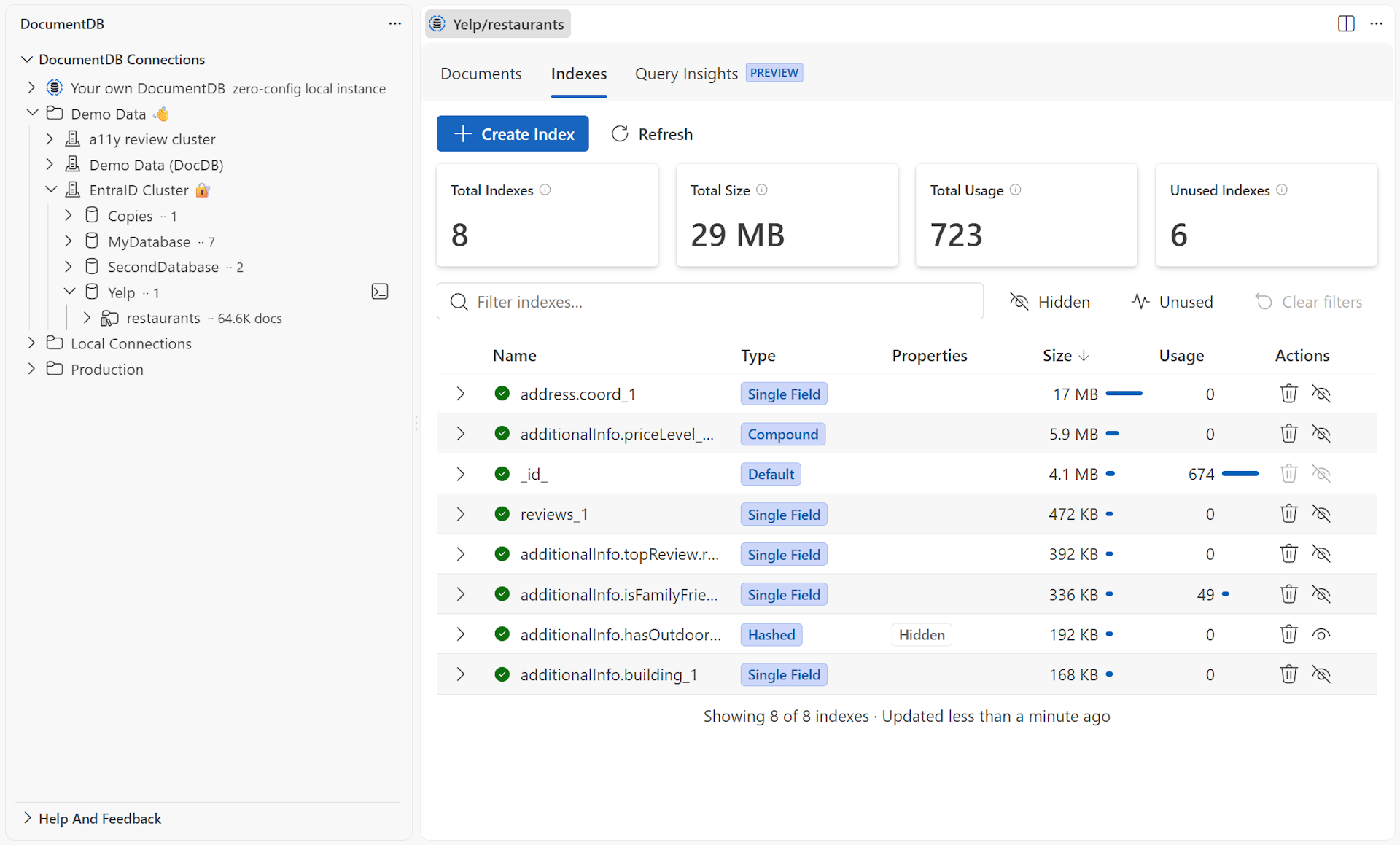This screenshot has height=845, width=1400.
Task: Open the Query Insights tab
Action: [x=686, y=74]
